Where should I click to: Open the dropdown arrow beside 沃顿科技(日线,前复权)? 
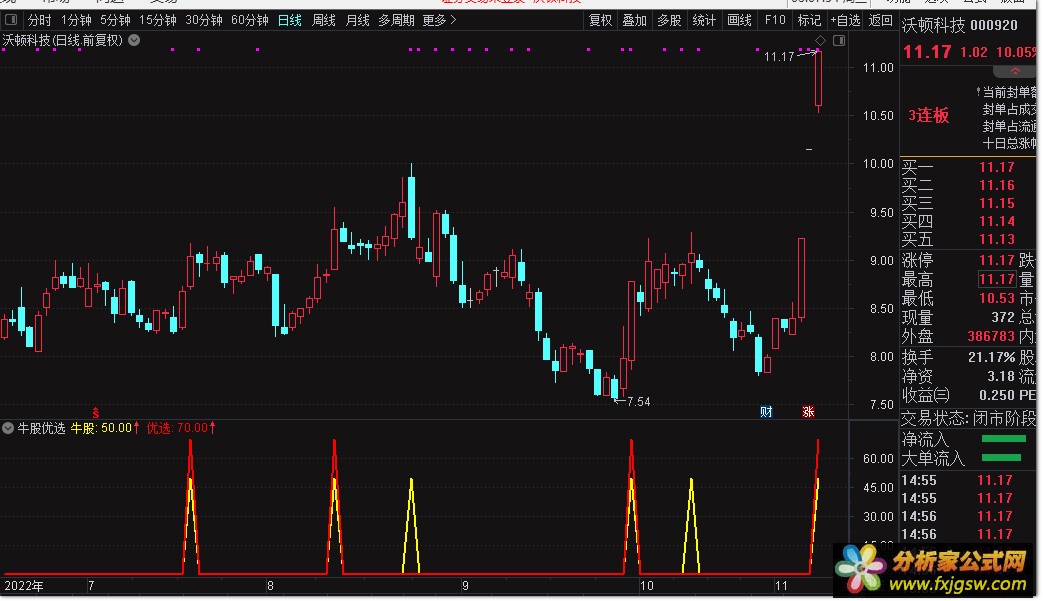point(134,40)
